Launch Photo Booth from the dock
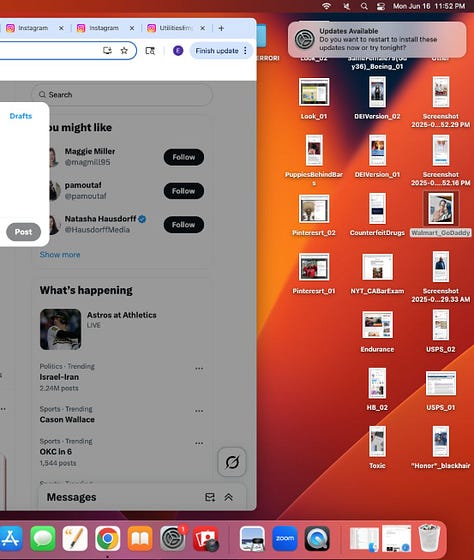This screenshot has height=560, width=474. (x=205, y=538)
